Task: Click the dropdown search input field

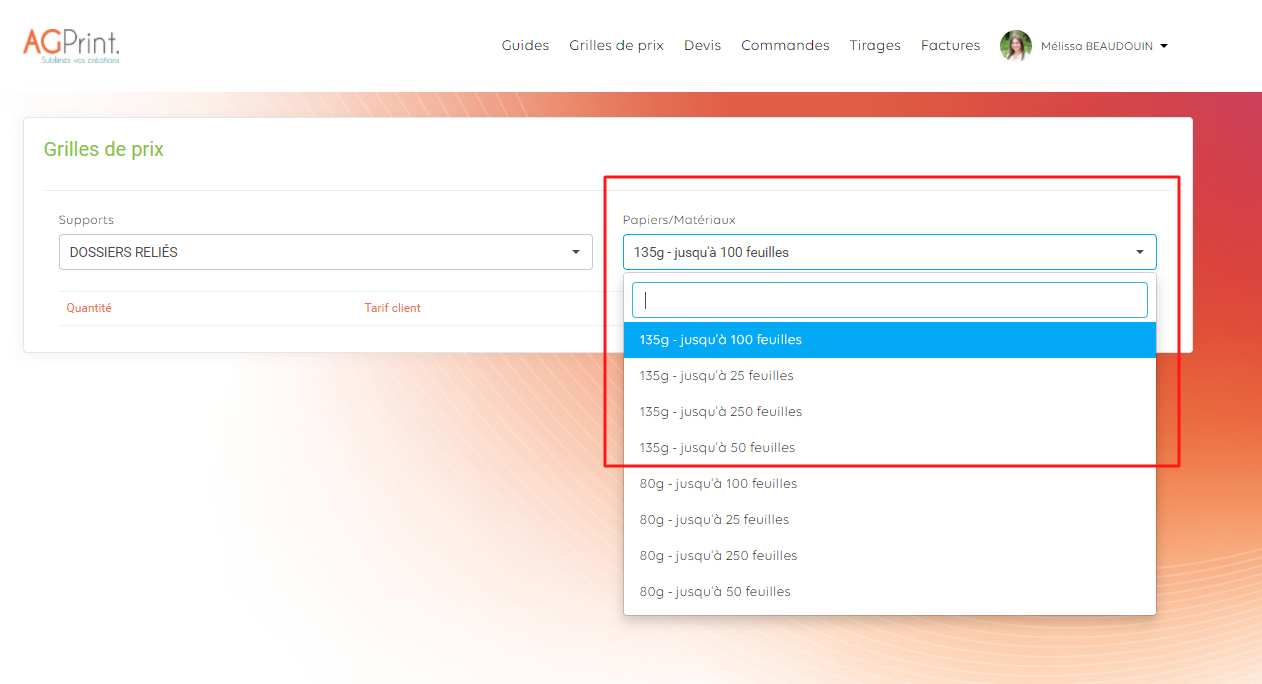Action: tap(889, 300)
